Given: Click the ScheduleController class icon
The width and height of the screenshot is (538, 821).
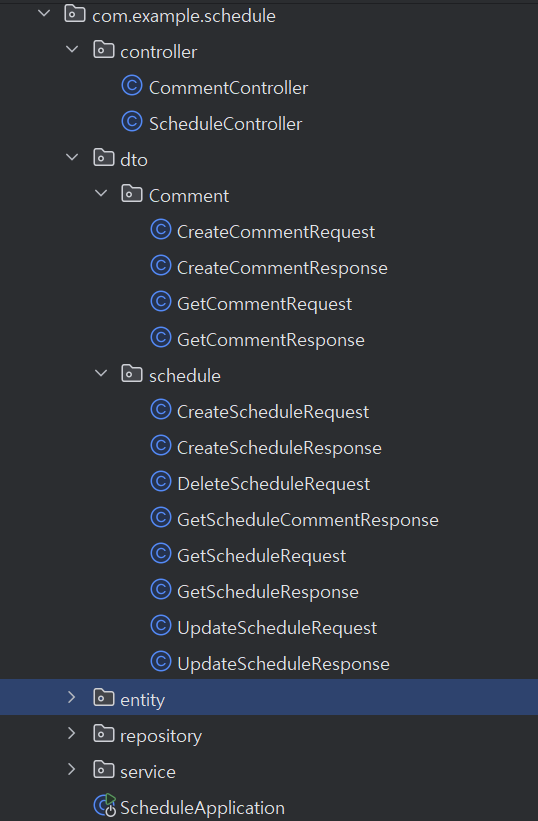Looking at the screenshot, I should 132,122.
